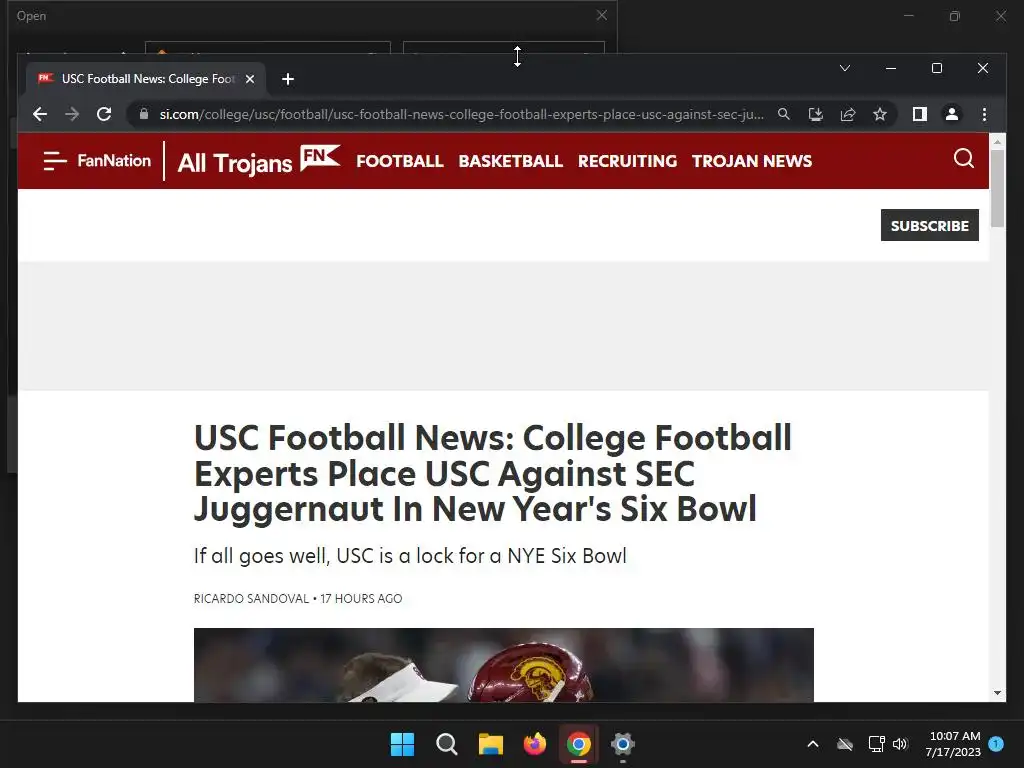
Task: Click the volume speaker tray icon
Action: tap(900, 744)
